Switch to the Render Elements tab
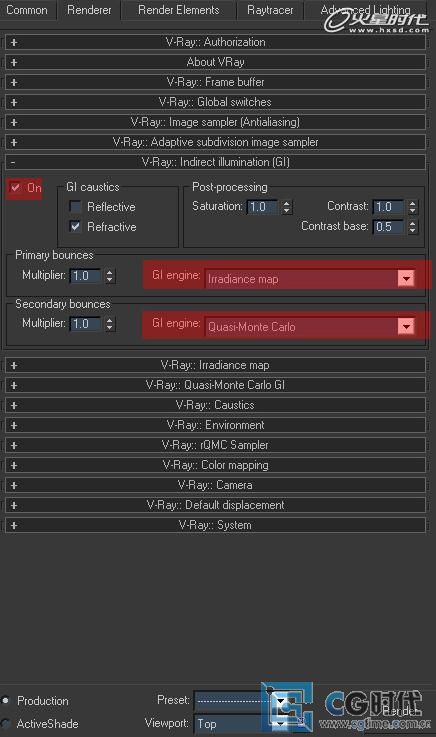 click(x=179, y=10)
